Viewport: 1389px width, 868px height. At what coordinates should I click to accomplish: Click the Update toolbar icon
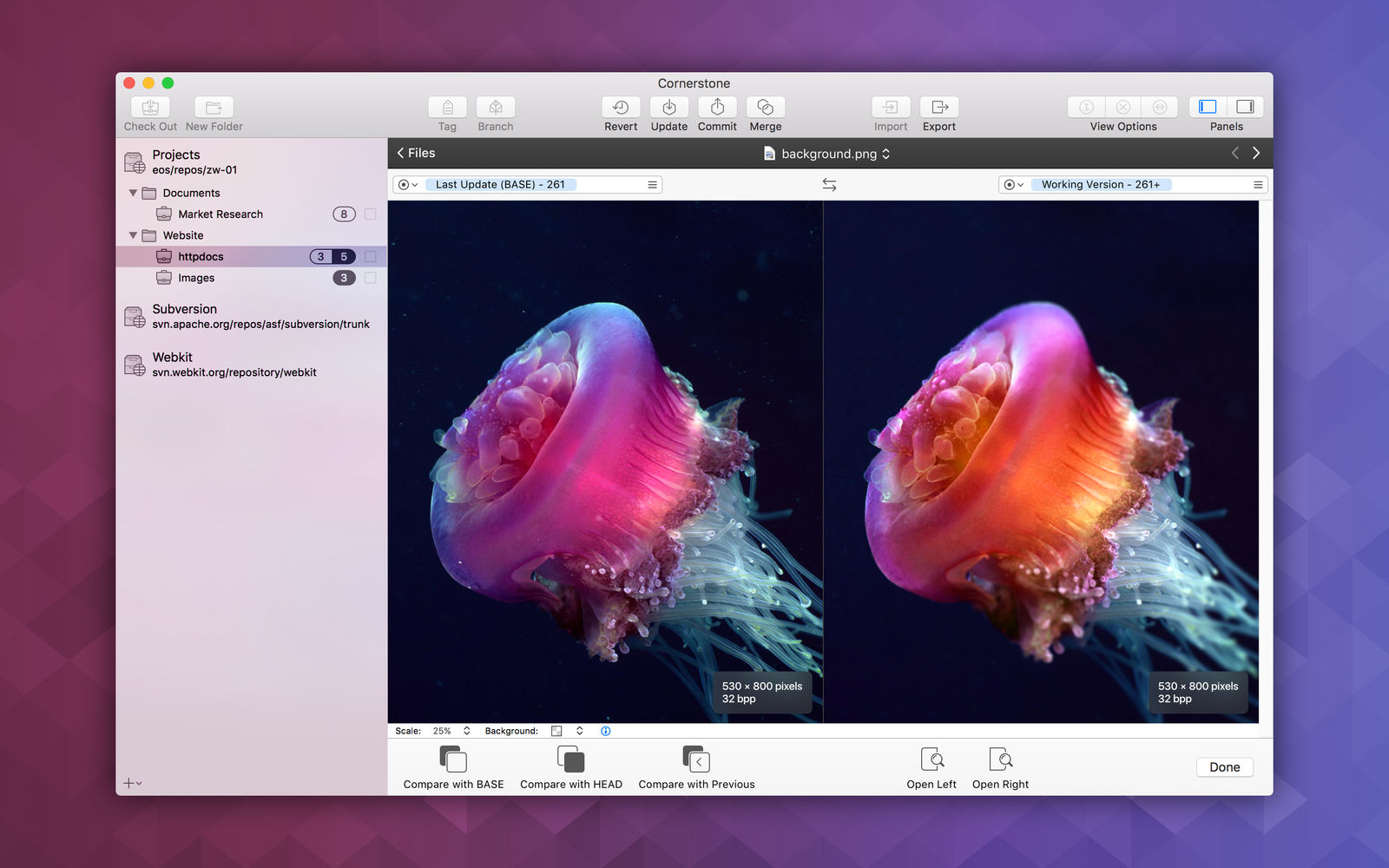(669, 107)
